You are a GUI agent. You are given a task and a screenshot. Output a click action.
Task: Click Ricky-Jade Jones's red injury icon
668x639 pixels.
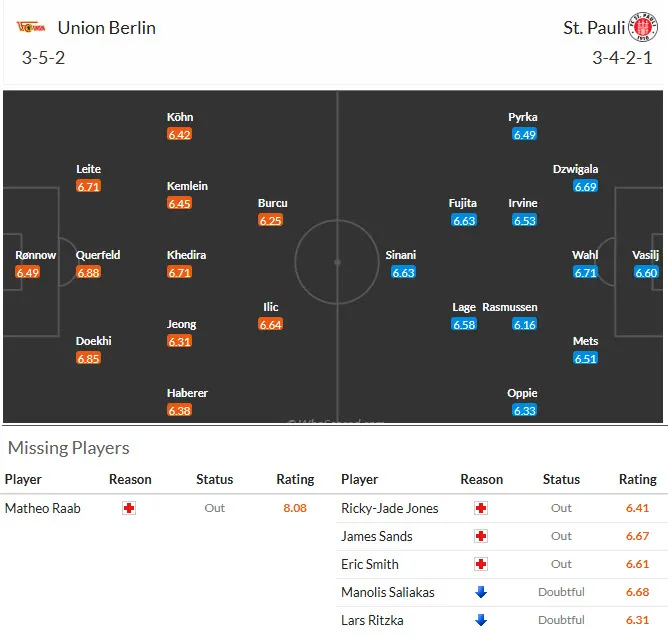click(480, 508)
